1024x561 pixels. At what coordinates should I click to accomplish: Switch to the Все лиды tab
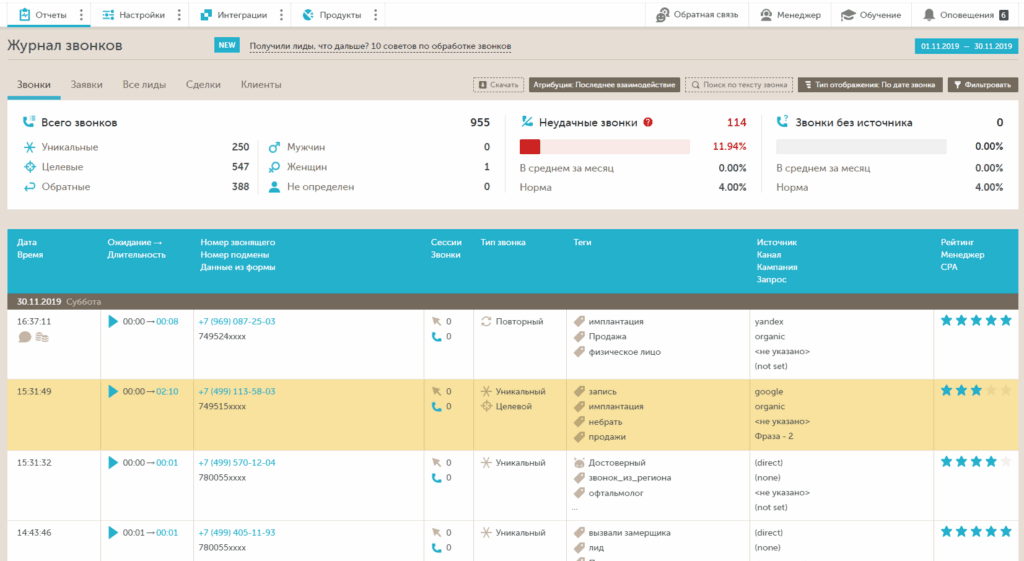pos(144,84)
